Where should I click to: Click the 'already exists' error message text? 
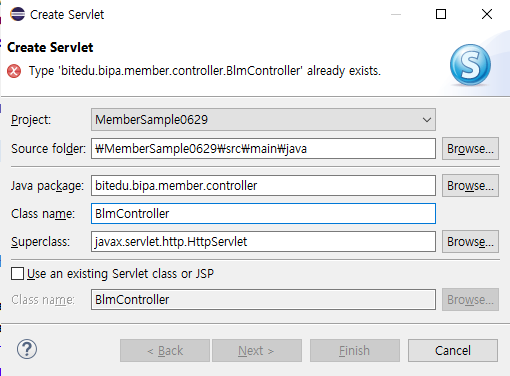click(x=205, y=71)
